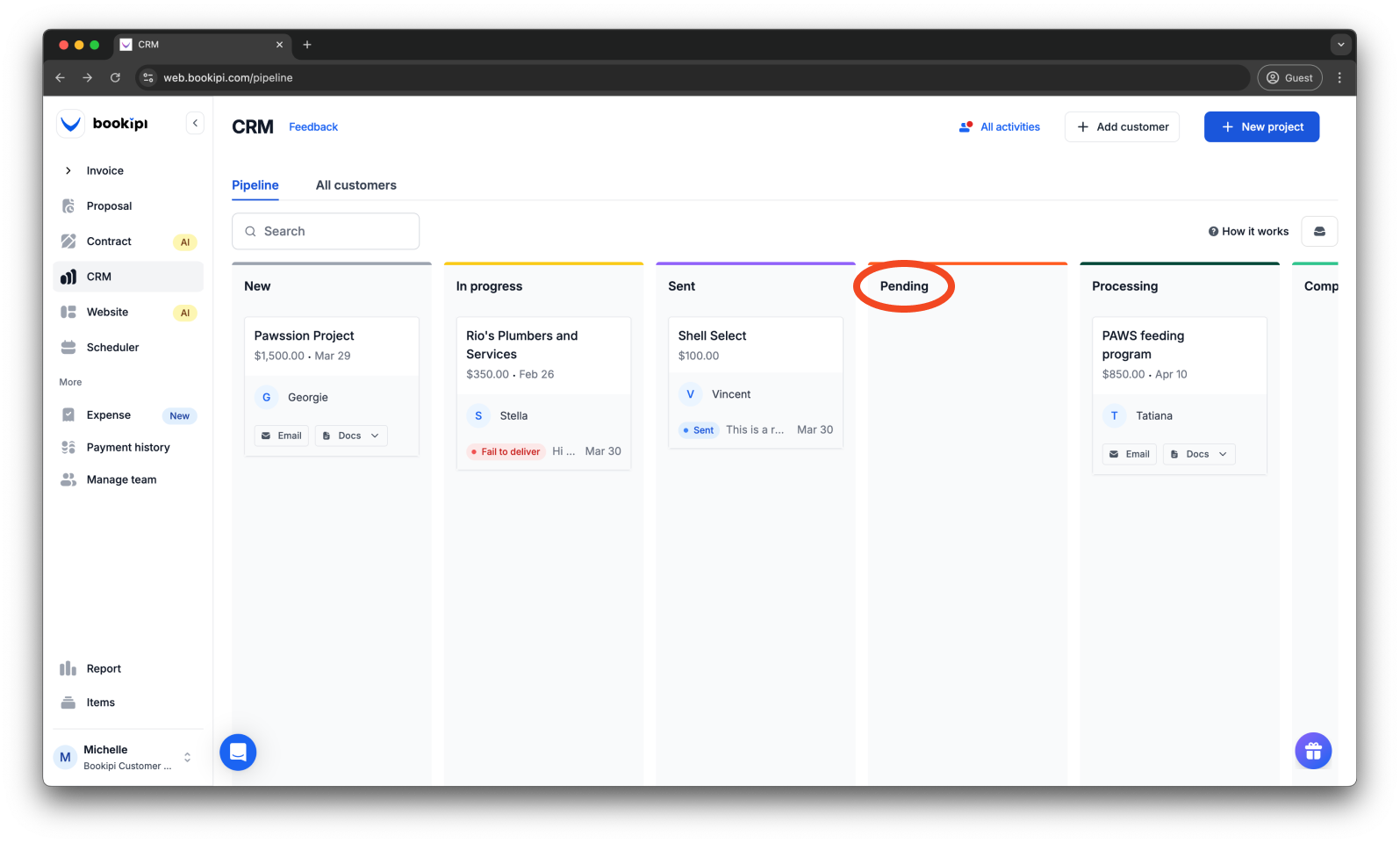The image size is (1400, 843).
Task: Close the CRM browser tab
Action: pyautogui.click(x=279, y=45)
